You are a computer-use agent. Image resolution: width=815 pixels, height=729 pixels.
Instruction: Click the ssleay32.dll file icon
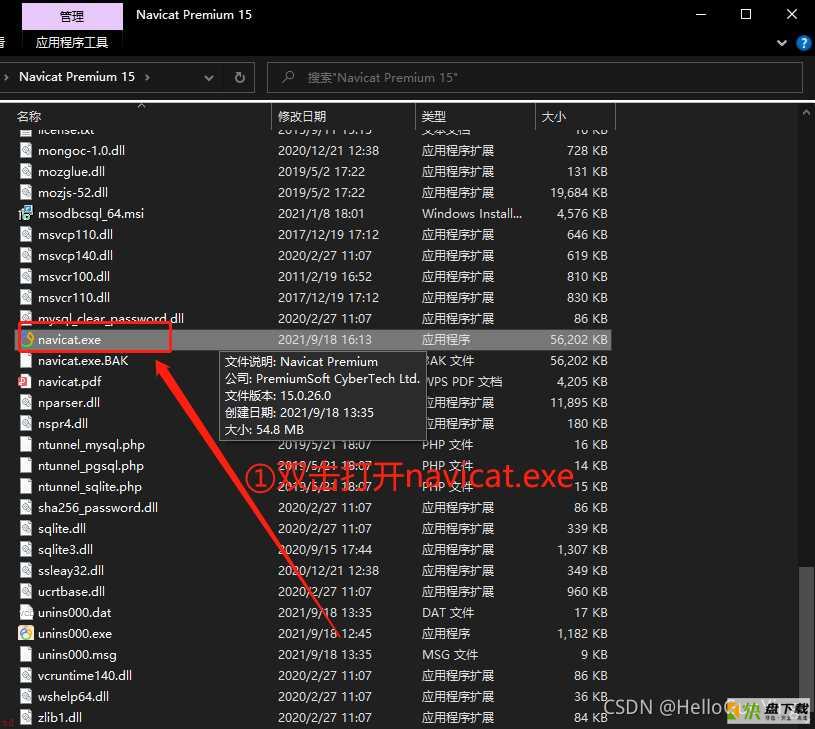25,571
